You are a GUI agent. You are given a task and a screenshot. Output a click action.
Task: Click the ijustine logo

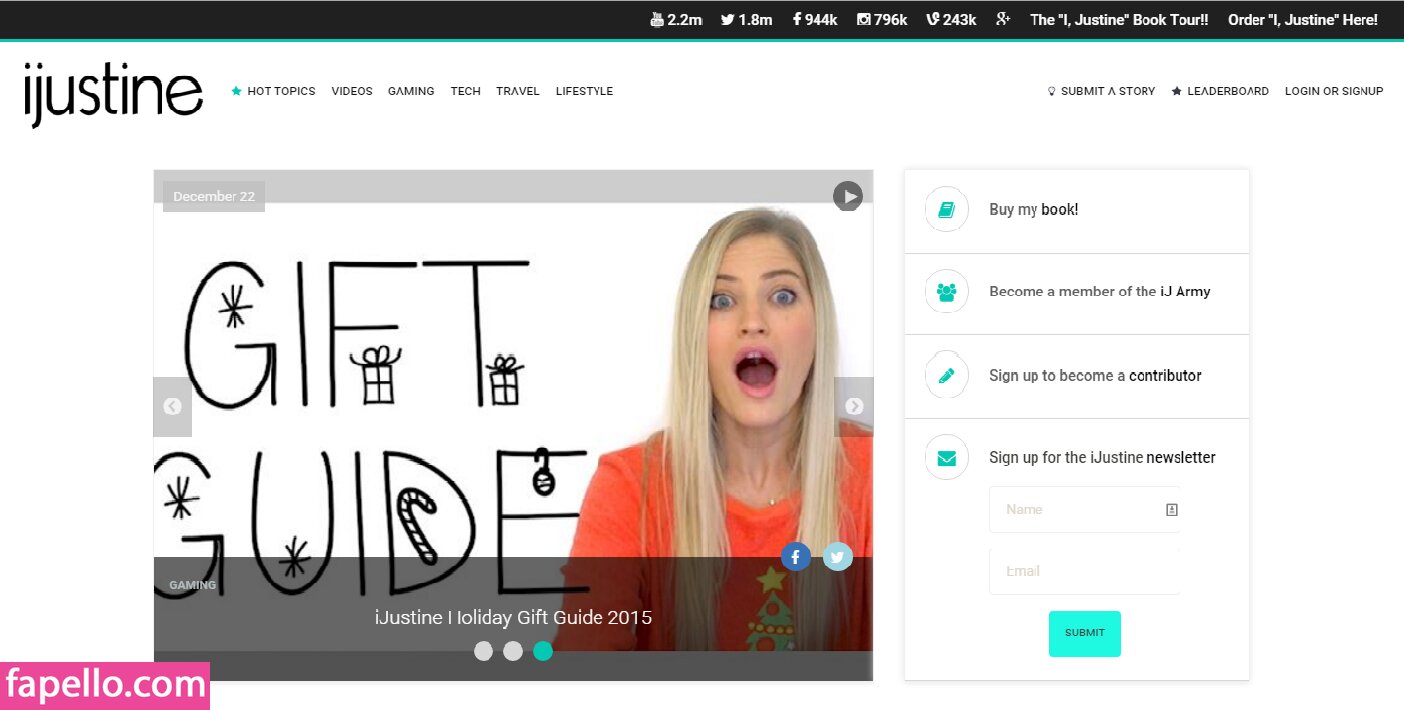coord(113,94)
